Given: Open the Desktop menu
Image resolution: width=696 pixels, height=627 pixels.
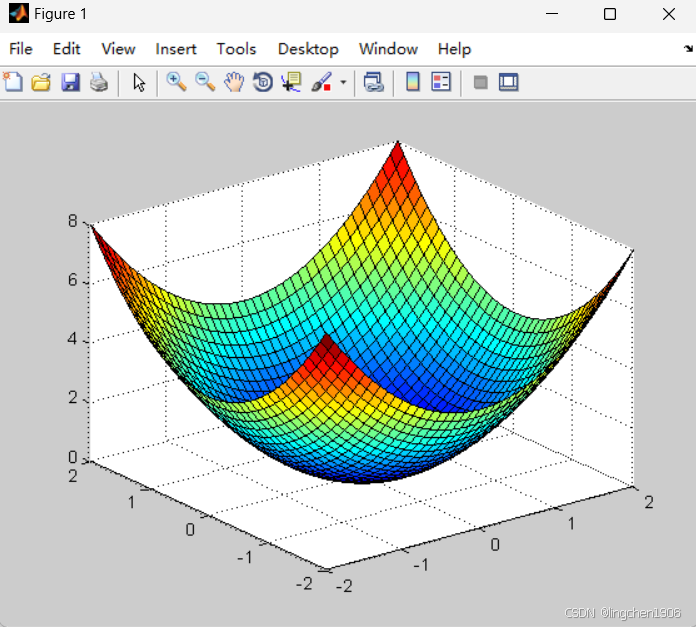Looking at the screenshot, I should (x=308, y=49).
